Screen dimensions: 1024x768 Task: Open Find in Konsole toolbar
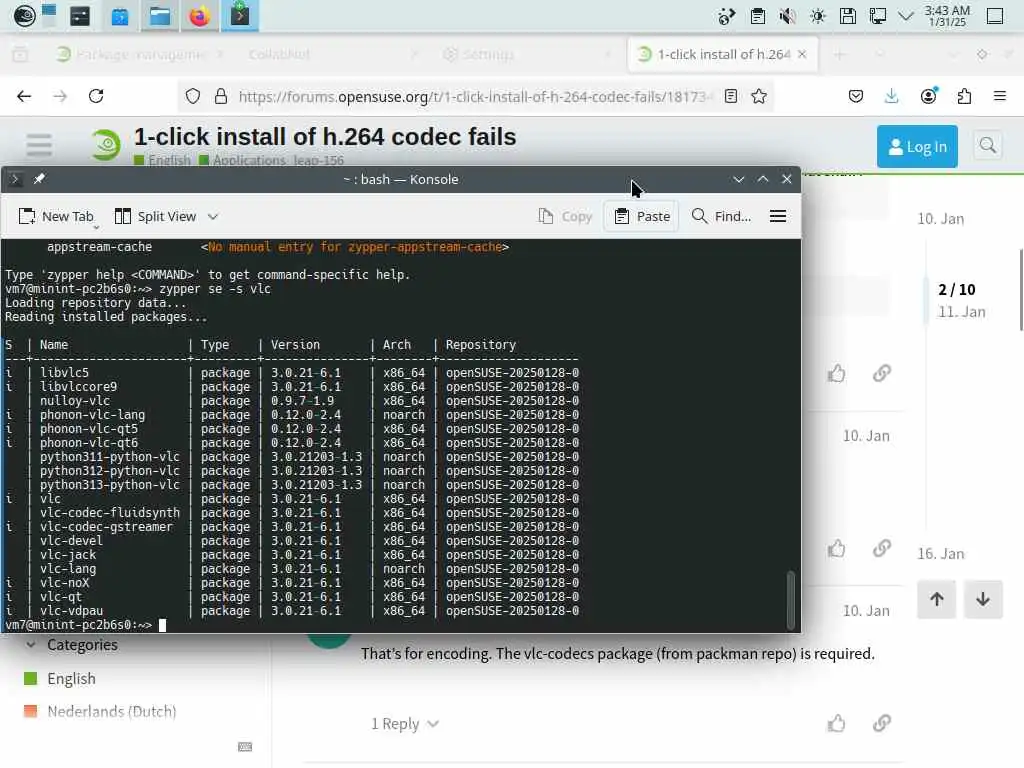(x=721, y=217)
